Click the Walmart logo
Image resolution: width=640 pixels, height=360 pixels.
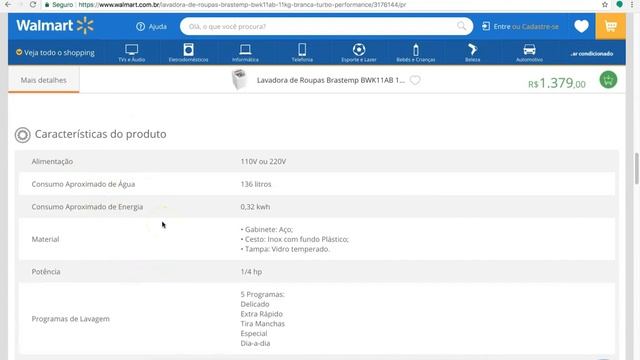(x=55, y=26)
